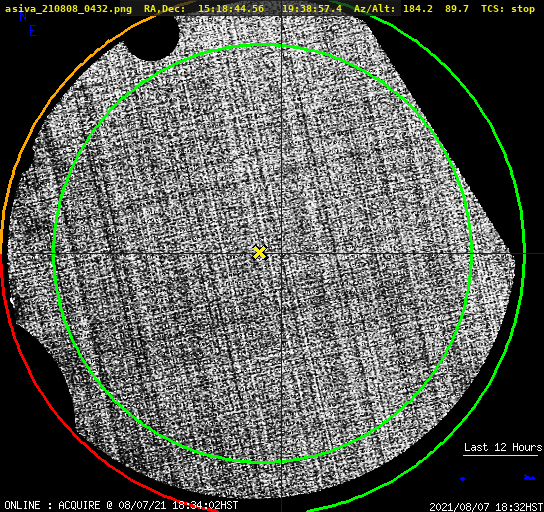544x512 pixels.
Task: Click the yellow X telescope position marker
Action: point(260,253)
